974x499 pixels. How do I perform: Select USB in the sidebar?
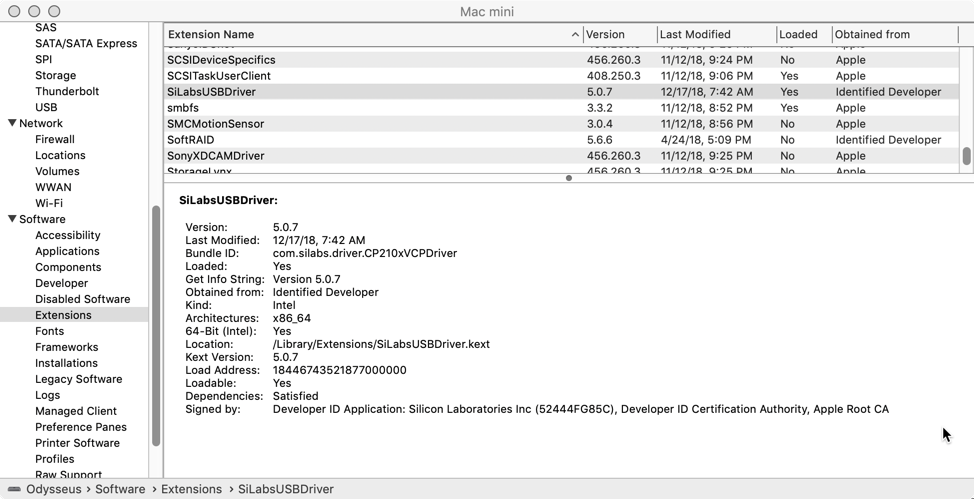point(46,108)
